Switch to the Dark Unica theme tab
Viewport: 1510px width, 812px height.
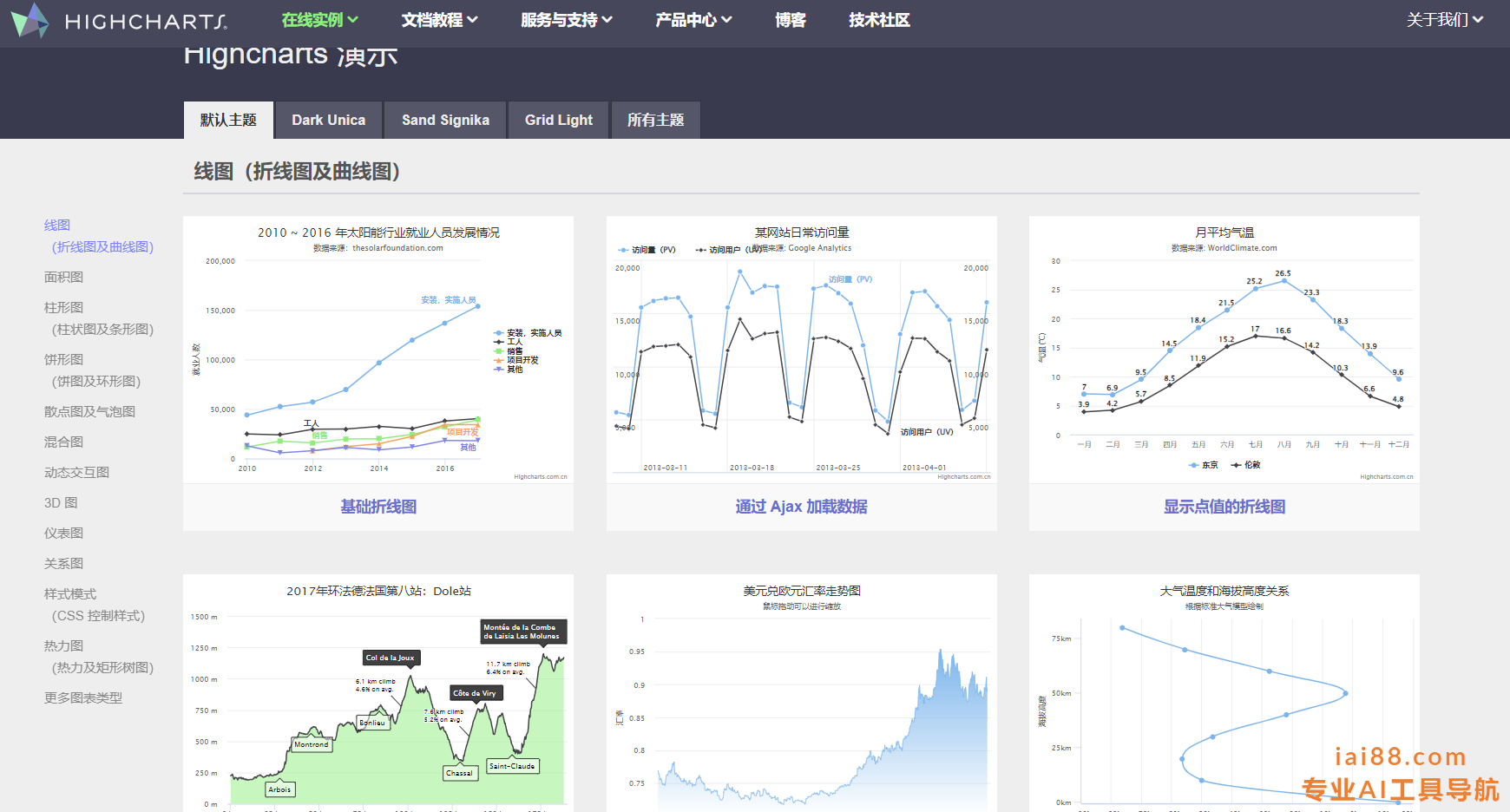point(328,121)
